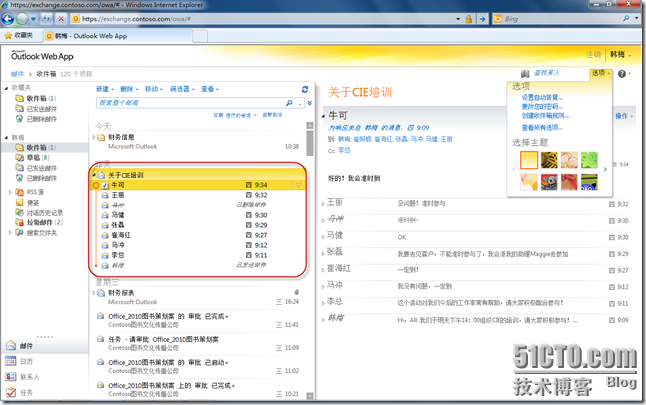
Task: Click the magnifier icon in the mailbox search box
Action: pos(289,103)
